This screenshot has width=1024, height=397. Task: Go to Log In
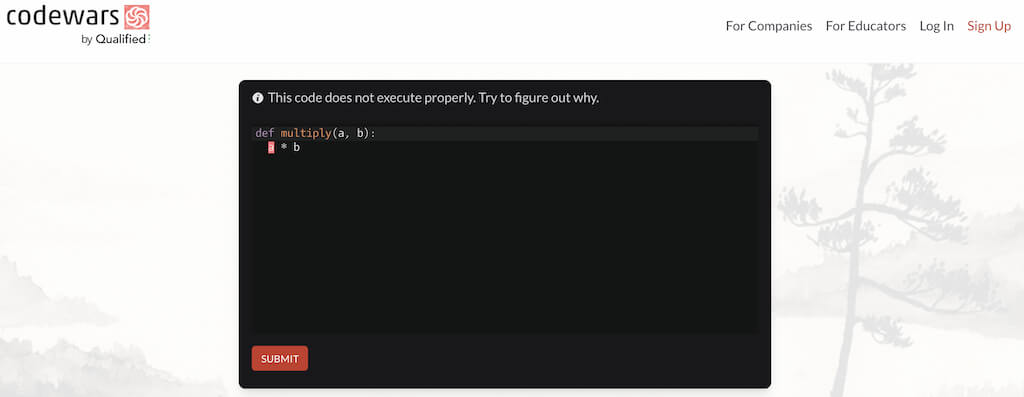[936, 26]
